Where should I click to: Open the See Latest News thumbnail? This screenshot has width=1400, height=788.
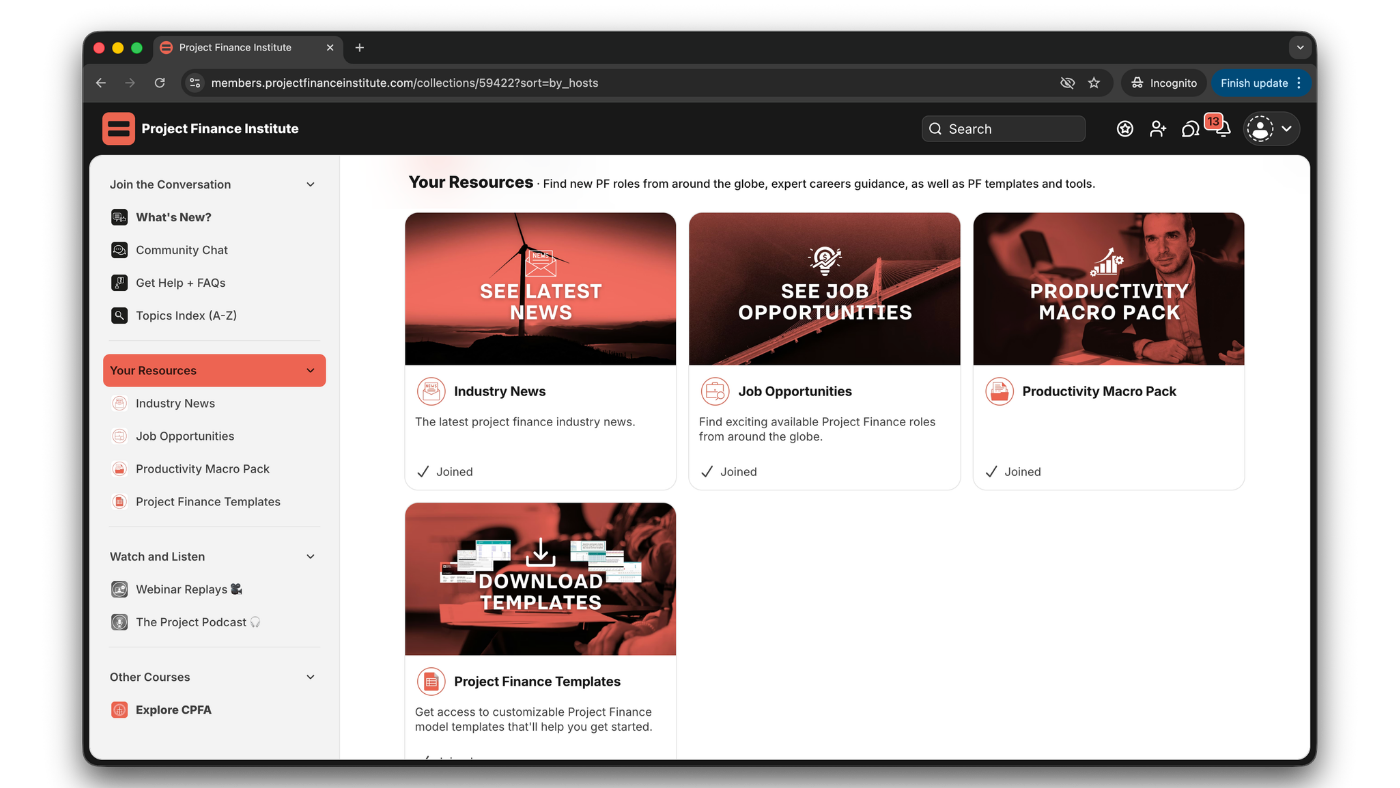[540, 289]
